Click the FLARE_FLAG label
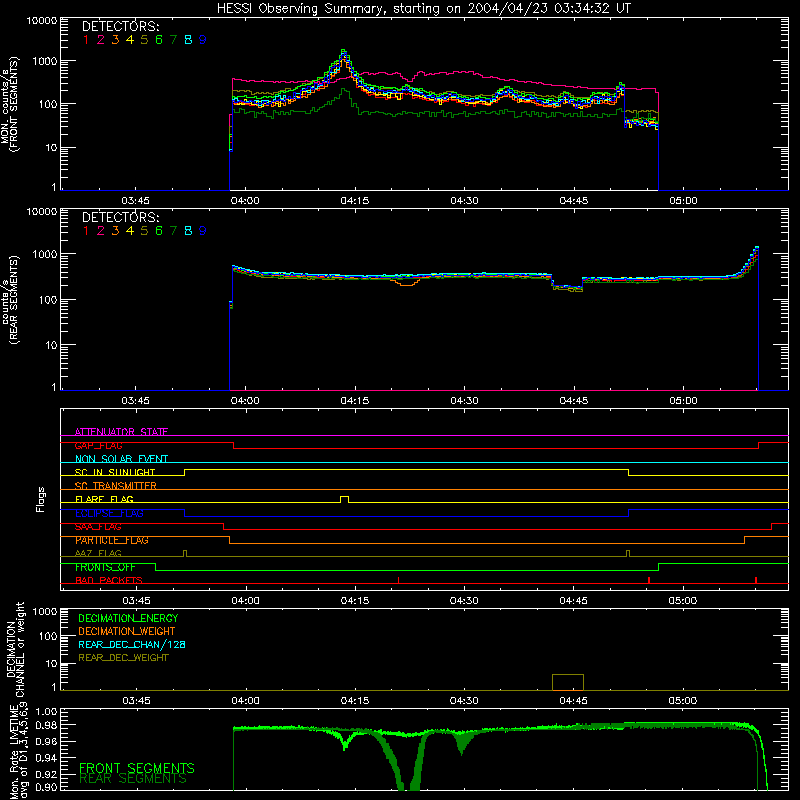This screenshot has height=800, width=800. (104, 499)
